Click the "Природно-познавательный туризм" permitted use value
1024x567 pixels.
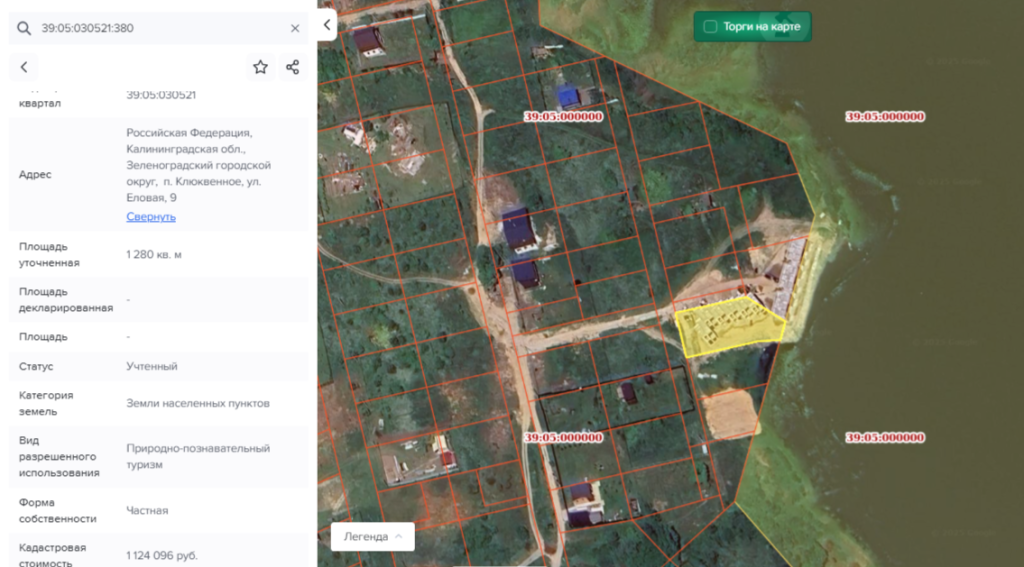pyautogui.click(x=197, y=456)
